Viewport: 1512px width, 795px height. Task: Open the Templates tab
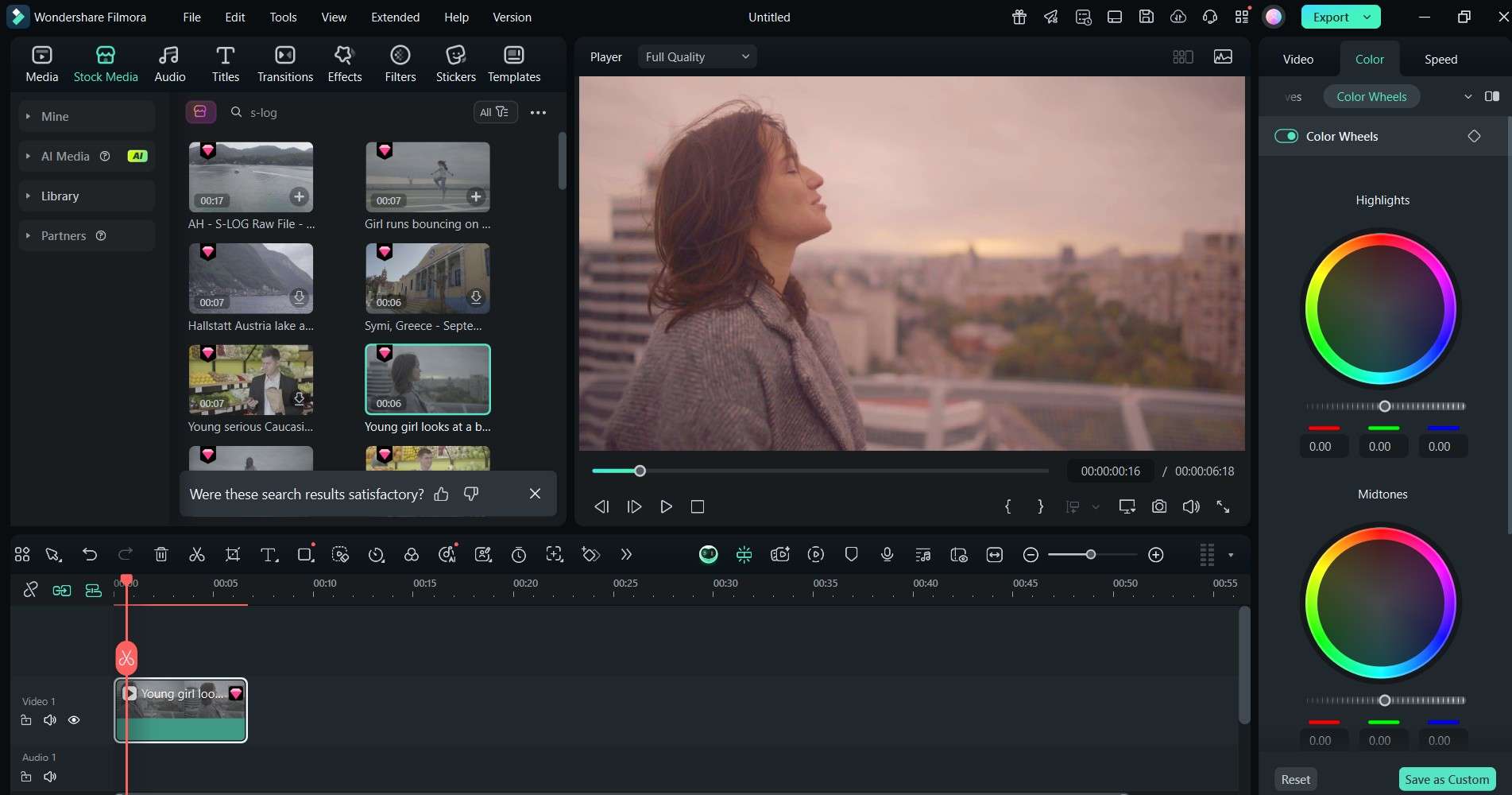[513, 64]
